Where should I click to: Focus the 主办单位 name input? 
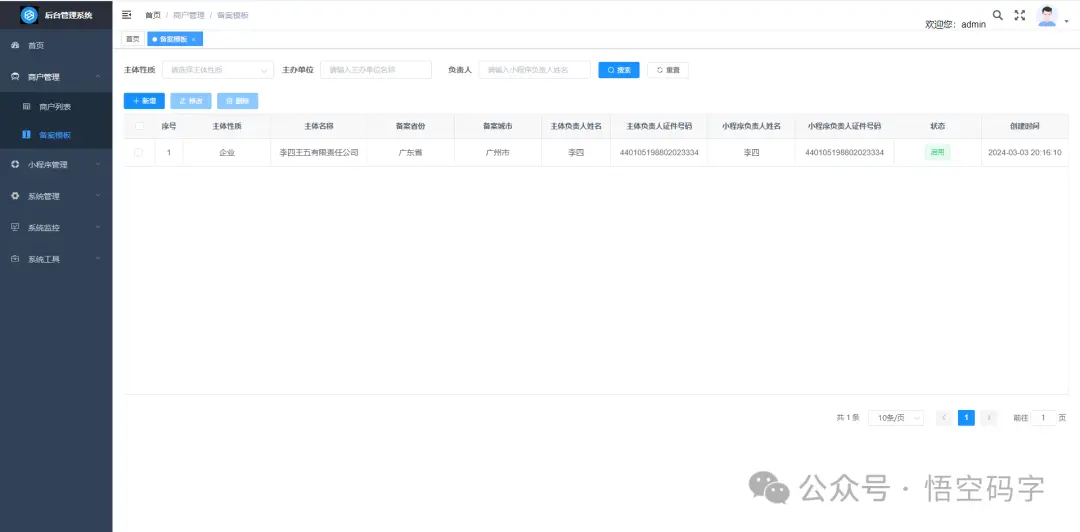(x=376, y=70)
